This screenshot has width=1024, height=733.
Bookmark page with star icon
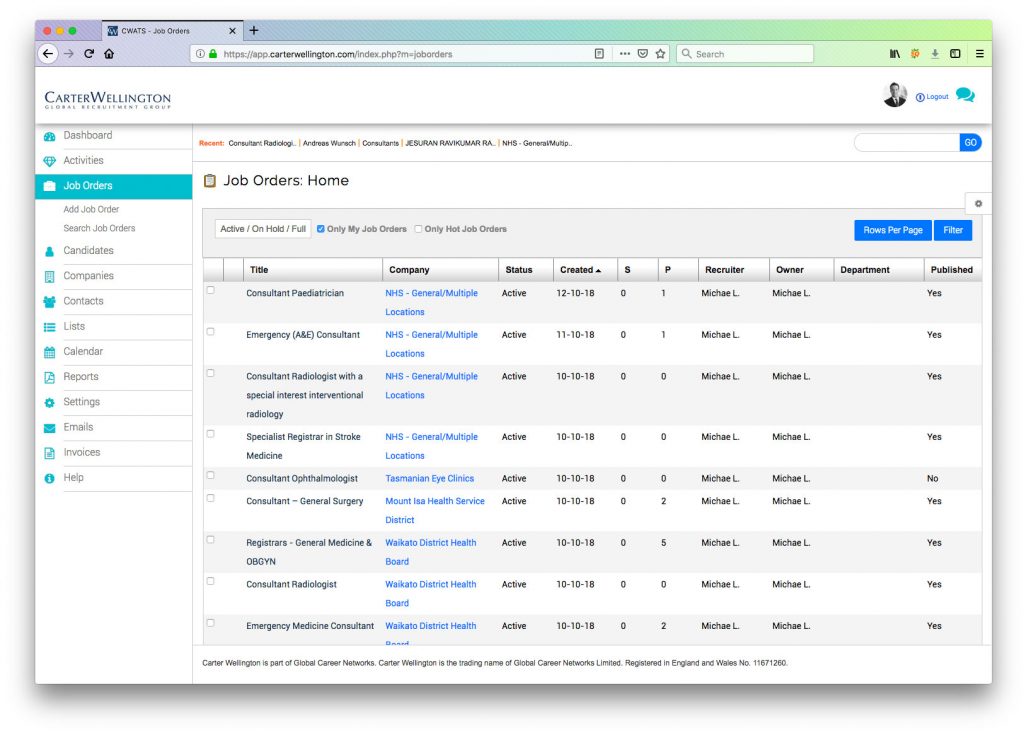[x=661, y=54]
